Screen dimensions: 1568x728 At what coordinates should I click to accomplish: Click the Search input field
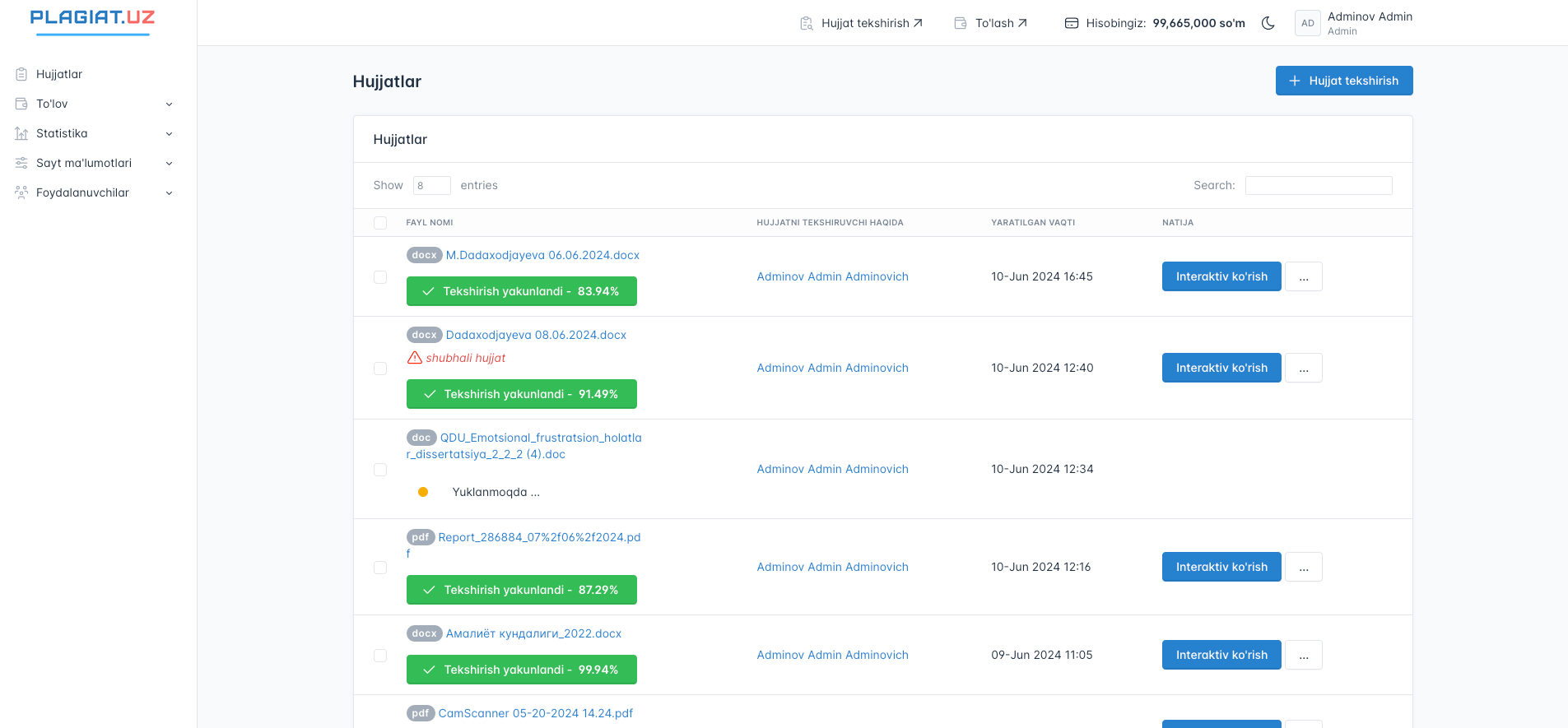[1319, 185]
